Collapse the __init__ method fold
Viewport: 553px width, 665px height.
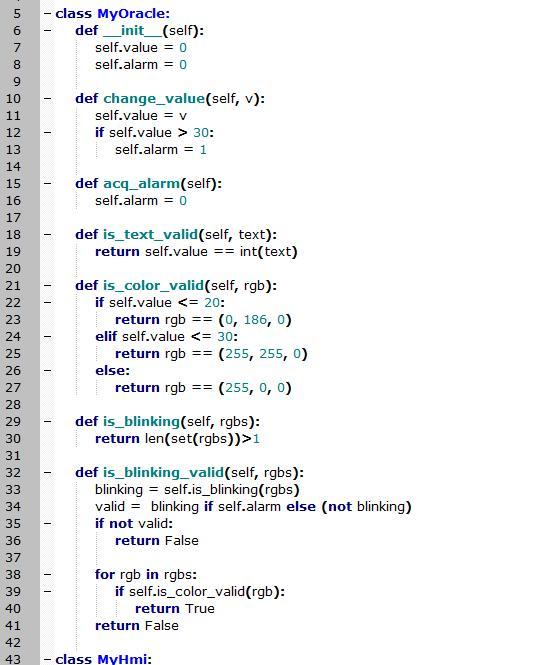(47, 31)
